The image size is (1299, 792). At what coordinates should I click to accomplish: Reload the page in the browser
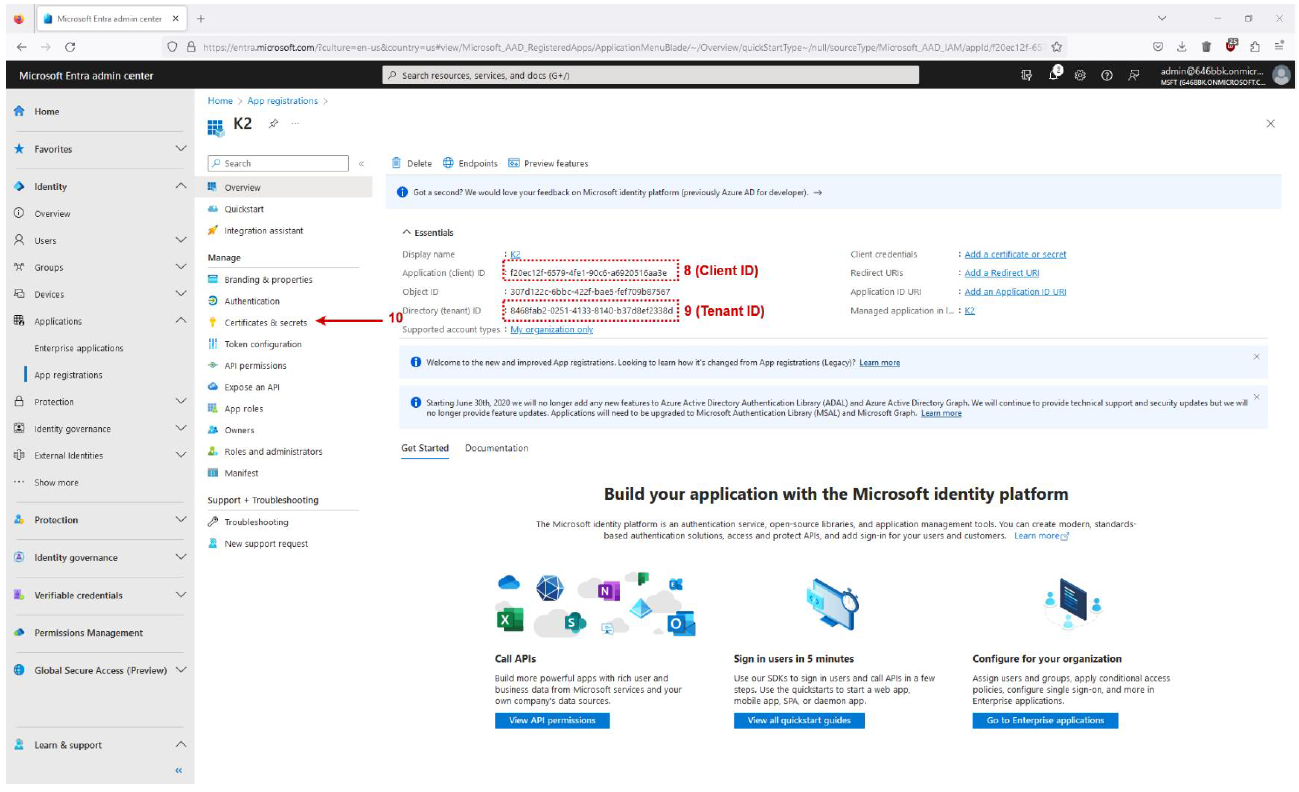point(70,46)
